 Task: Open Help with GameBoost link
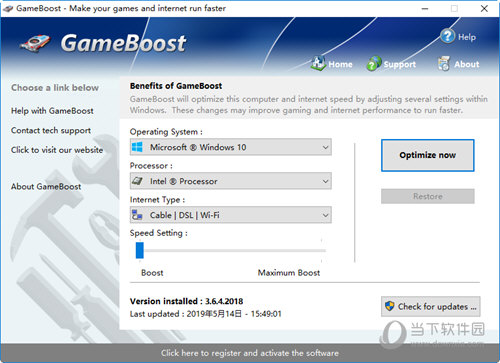tap(52, 111)
